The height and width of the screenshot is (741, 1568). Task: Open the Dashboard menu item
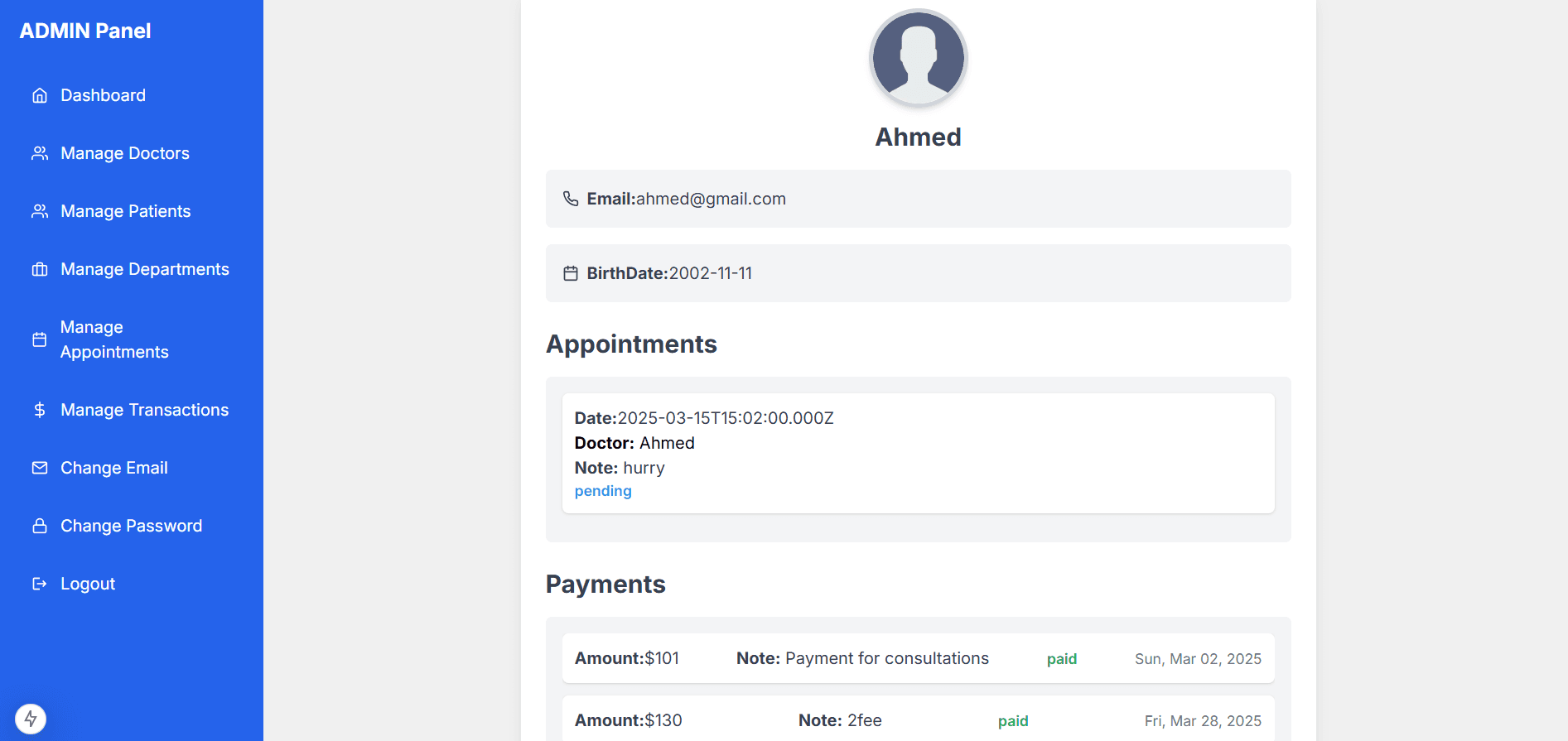click(103, 95)
